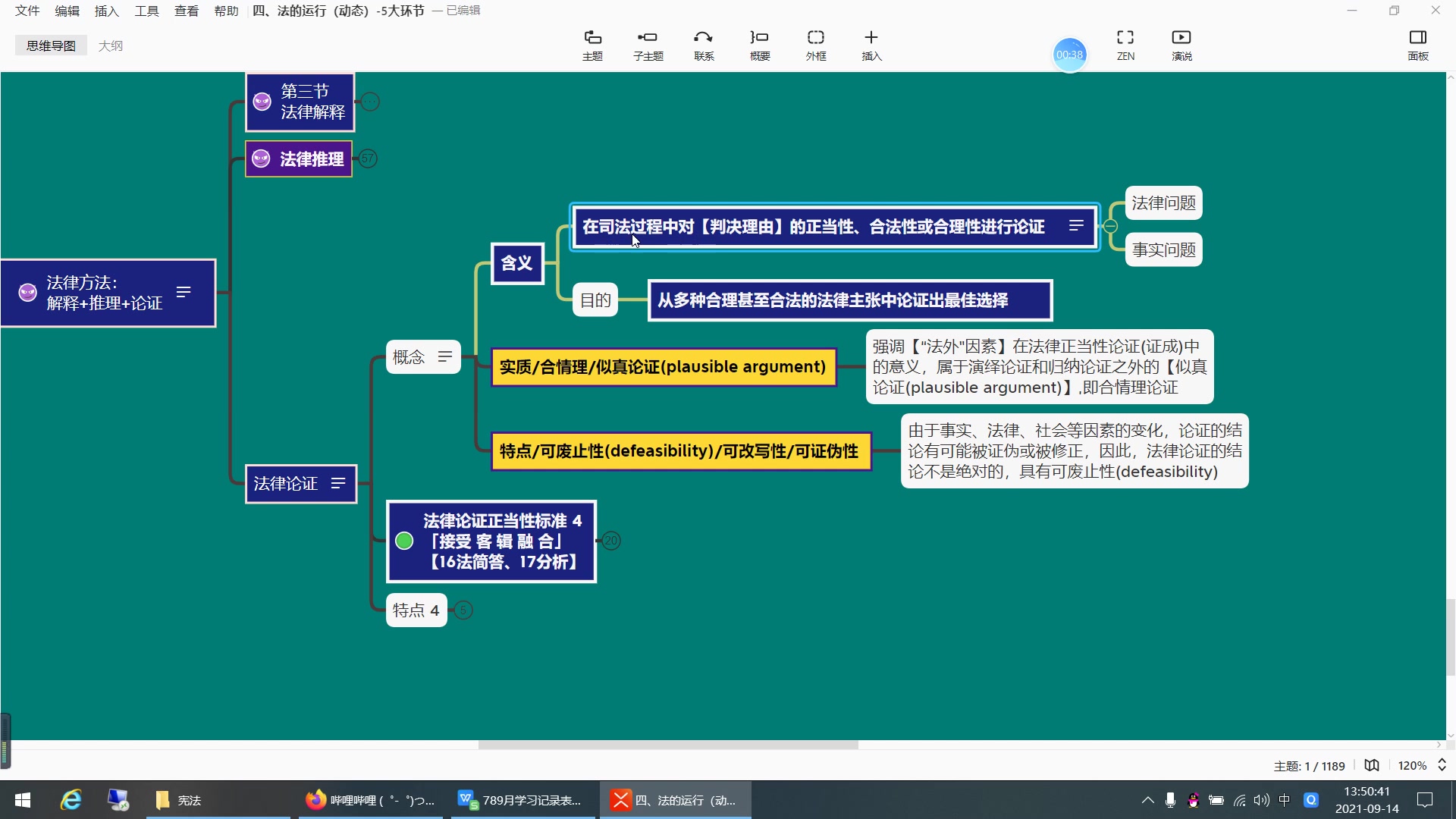Image resolution: width=1456 pixels, height=819 pixels.
Task: Switch to Firefox 哔哩哔哩 window
Action: [x=372, y=800]
